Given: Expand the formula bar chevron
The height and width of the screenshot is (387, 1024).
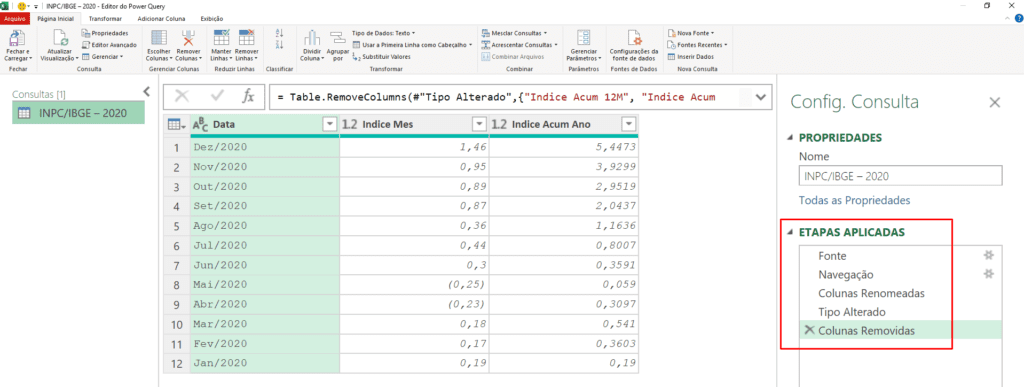Looking at the screenshot, I should pos(761,97).
